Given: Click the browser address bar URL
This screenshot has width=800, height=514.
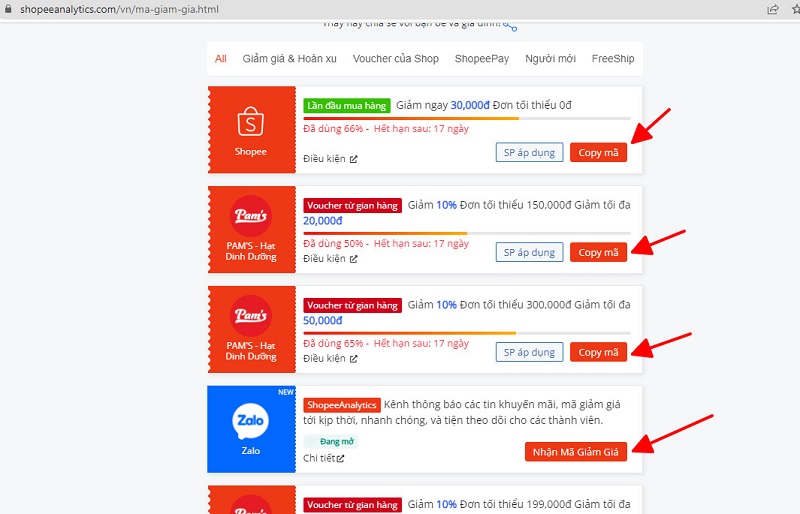Looking at the screenshot, I should coord(120,10).
